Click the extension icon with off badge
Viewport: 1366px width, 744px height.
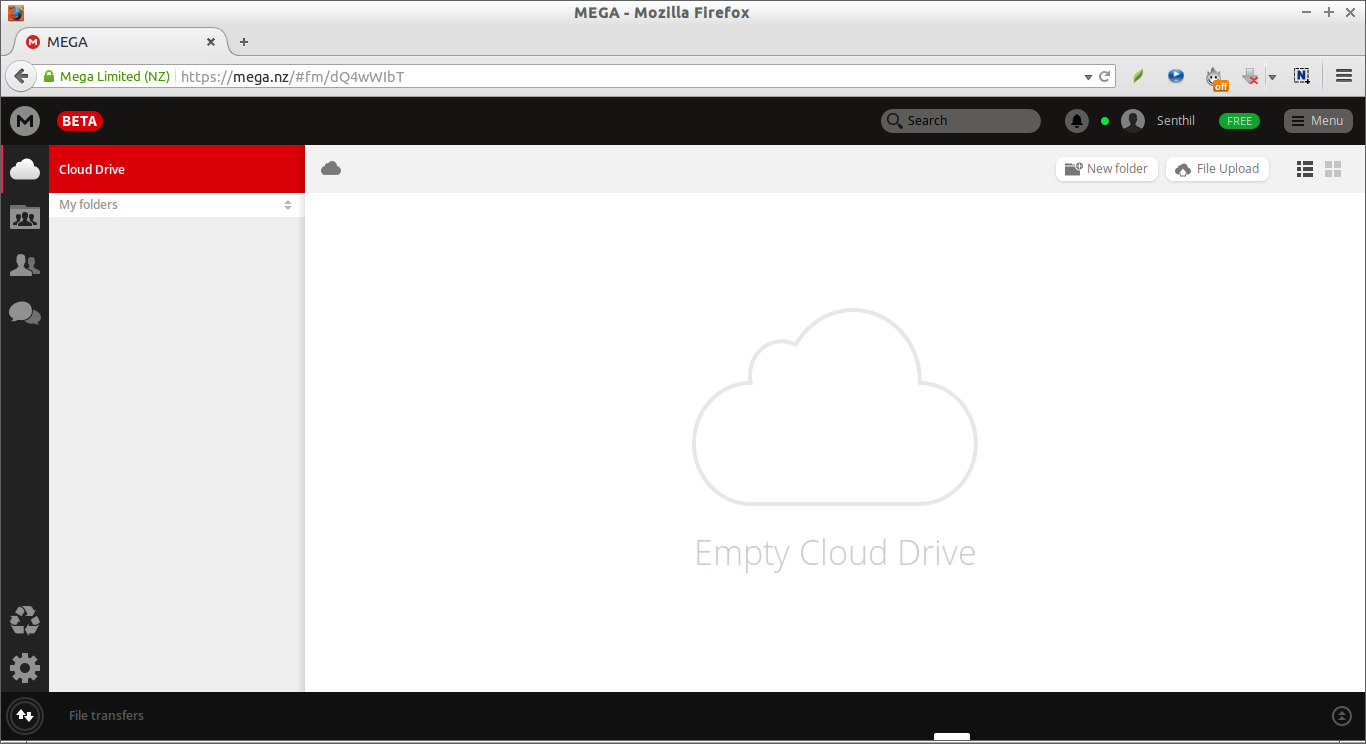pyautogui.click(x=1215, y=78)
